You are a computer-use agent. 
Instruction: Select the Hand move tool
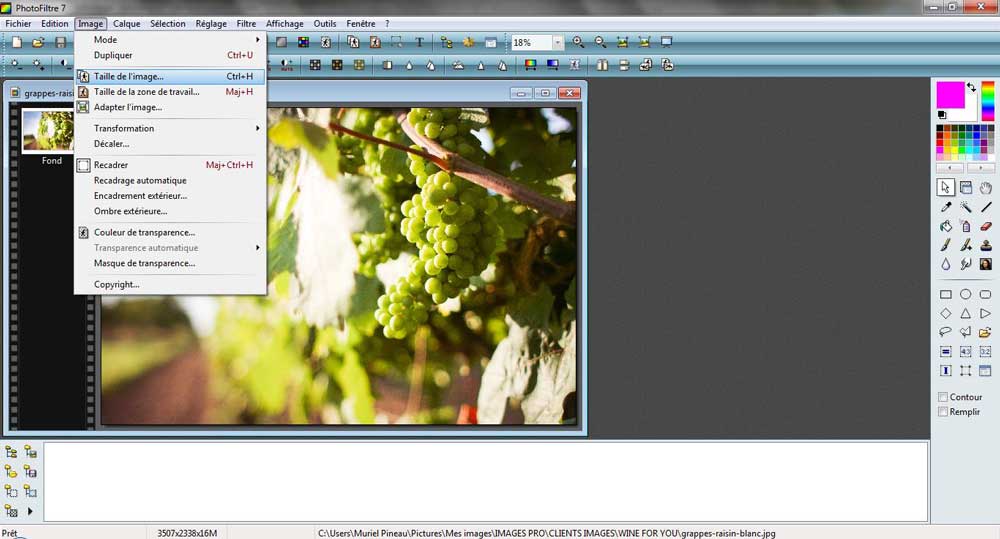point(986,188)
